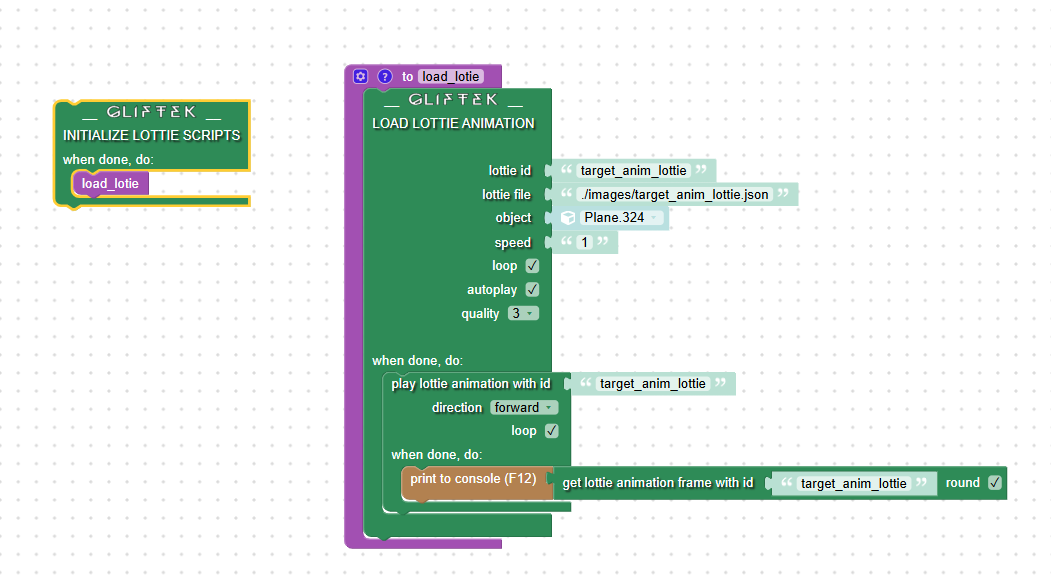The image size is (1051, 586).
Task: Toggle loop checkbox below direction forward
Action: pyautogui.click(x=551, y=431)
